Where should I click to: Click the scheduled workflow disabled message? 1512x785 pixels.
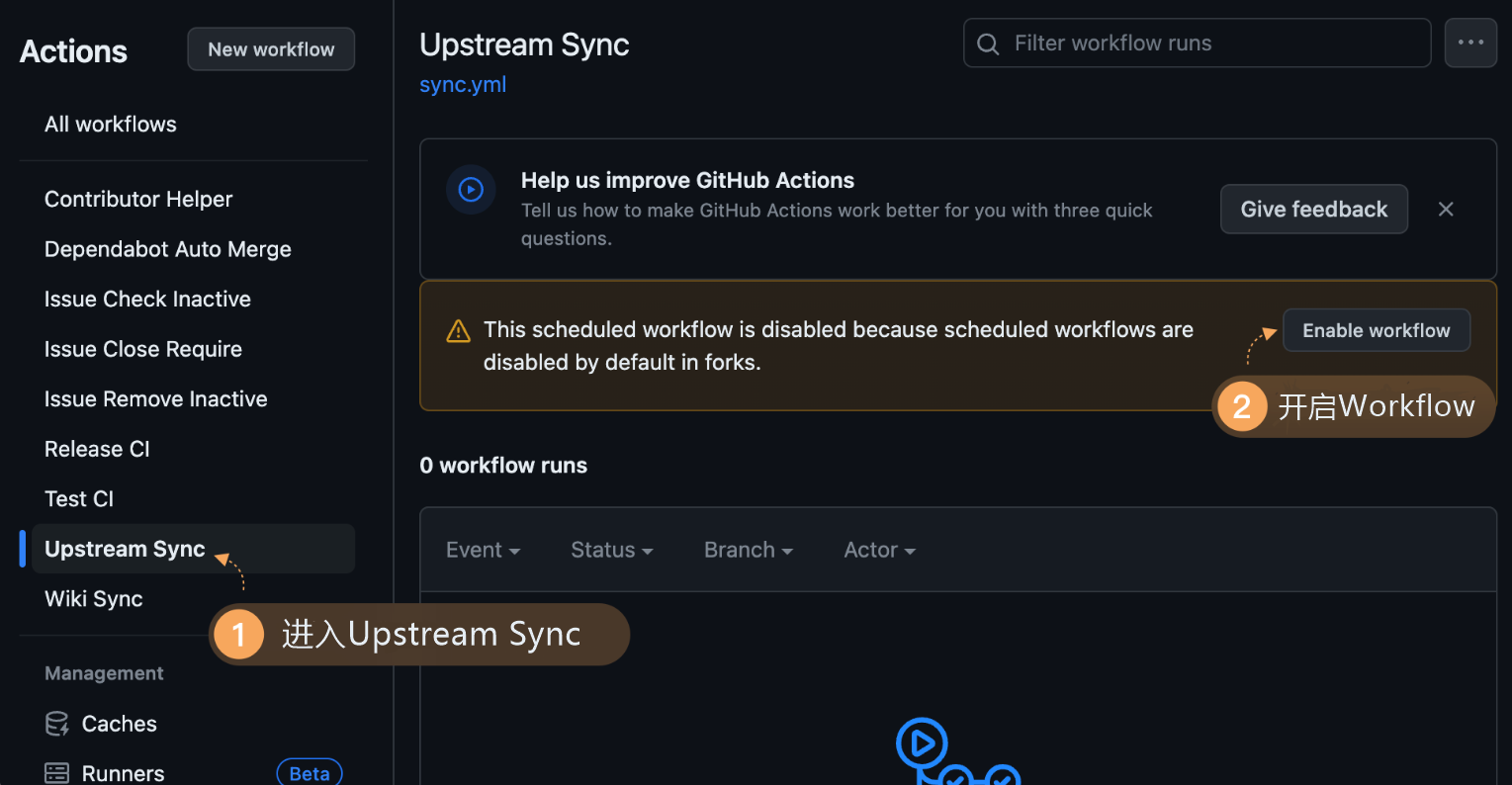838,346
